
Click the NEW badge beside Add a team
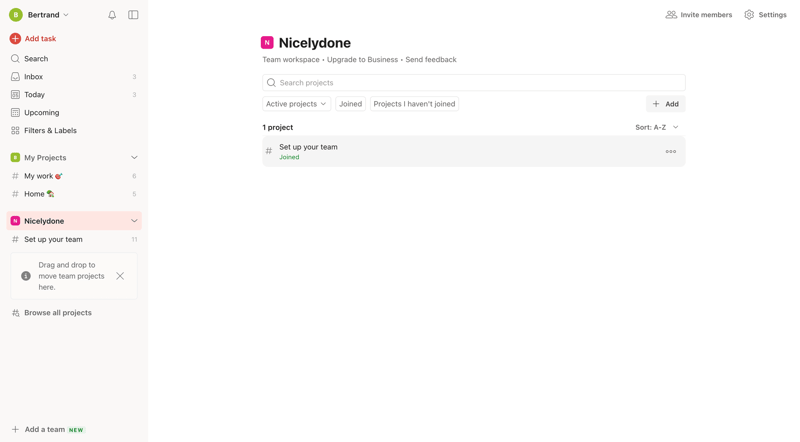coord(76,430)
